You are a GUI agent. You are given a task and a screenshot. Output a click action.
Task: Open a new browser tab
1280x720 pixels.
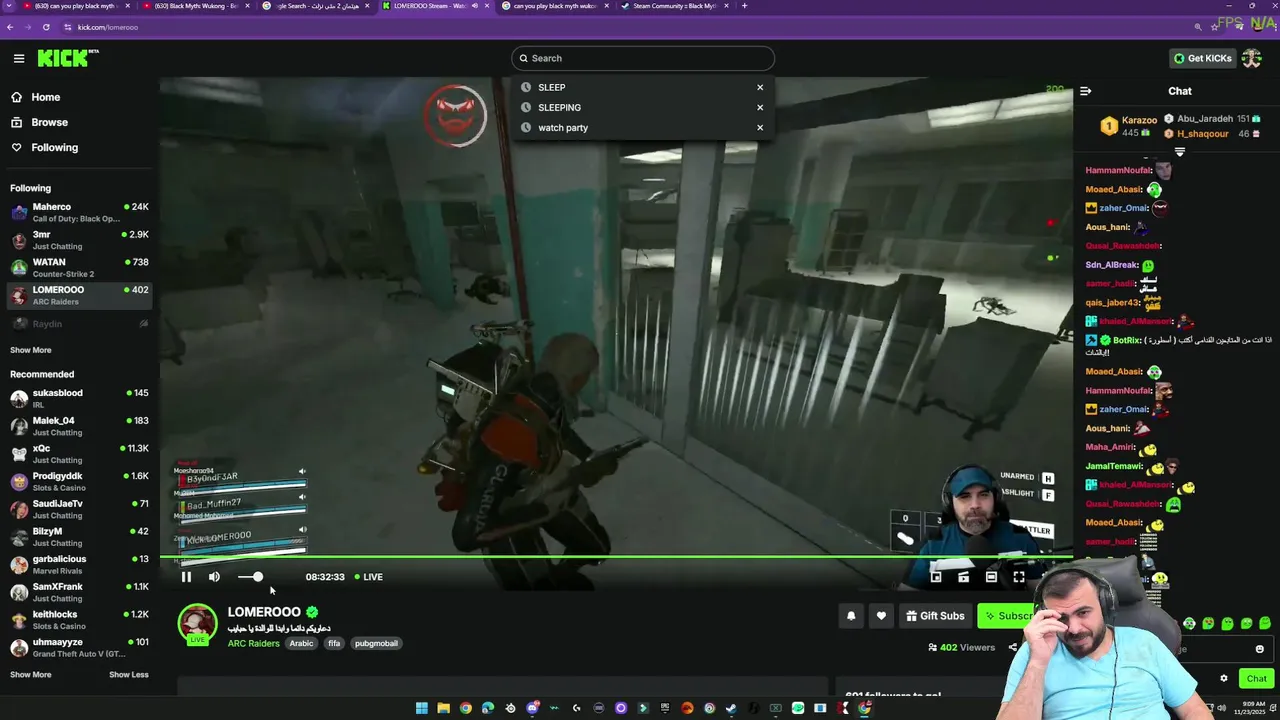click(744, 6)
